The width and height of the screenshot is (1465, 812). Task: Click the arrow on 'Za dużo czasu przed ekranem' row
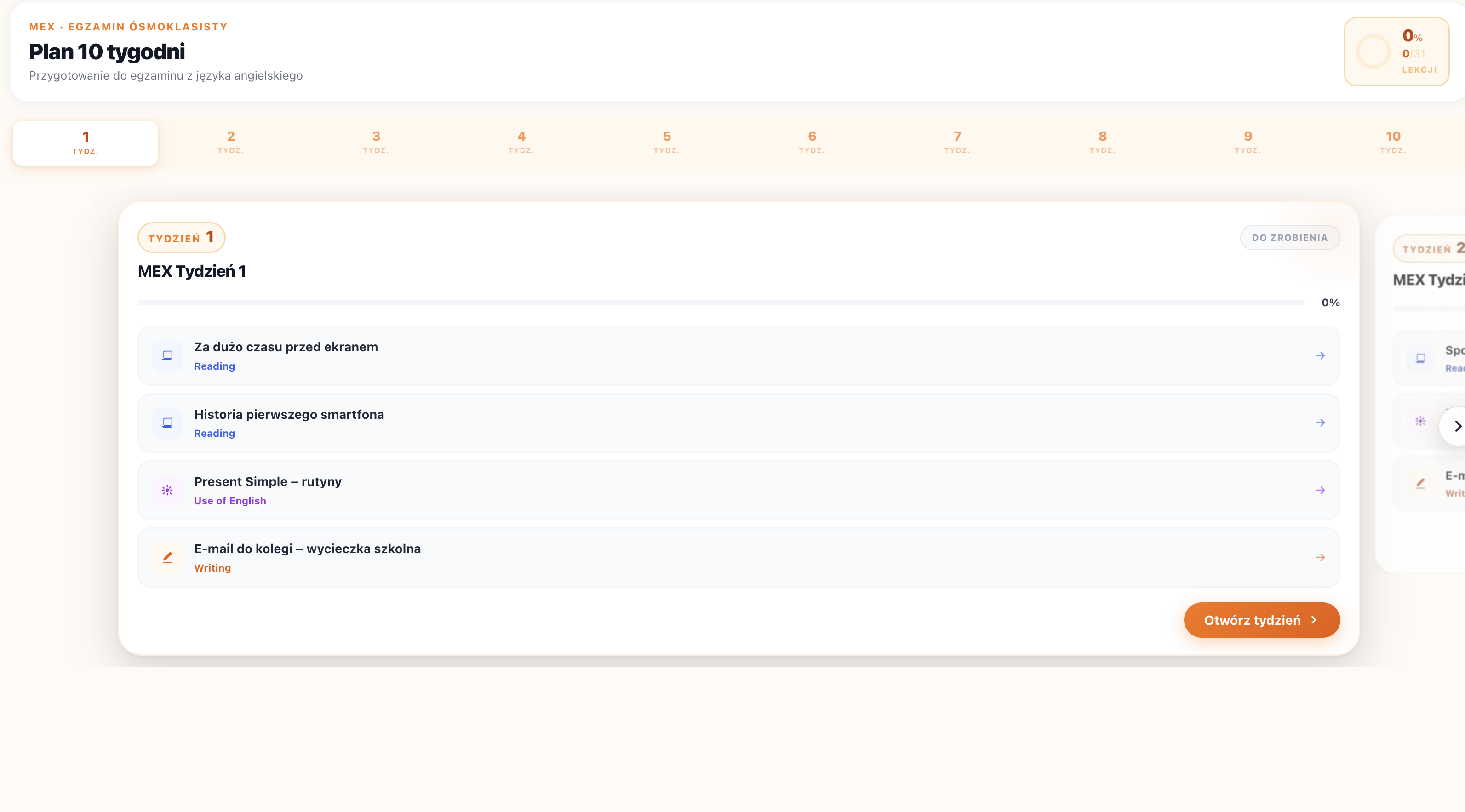(1320, 355)
